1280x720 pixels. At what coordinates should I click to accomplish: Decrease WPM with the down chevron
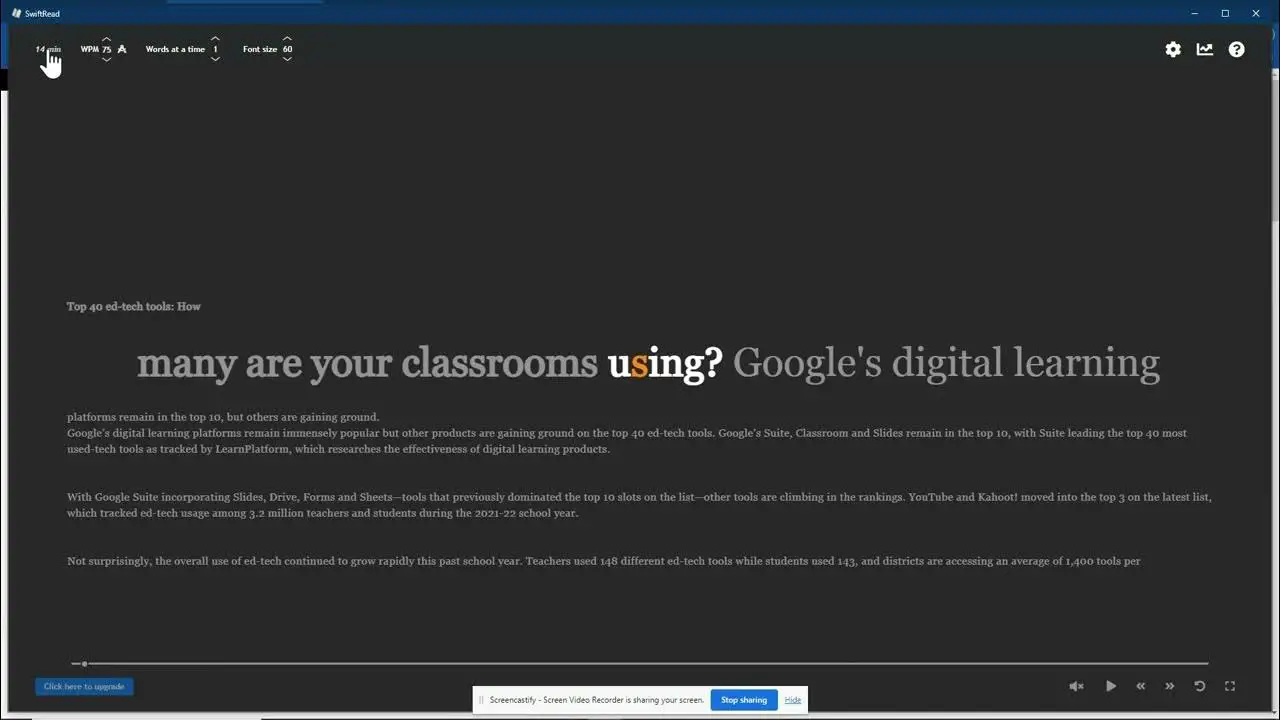pos(106,60)
